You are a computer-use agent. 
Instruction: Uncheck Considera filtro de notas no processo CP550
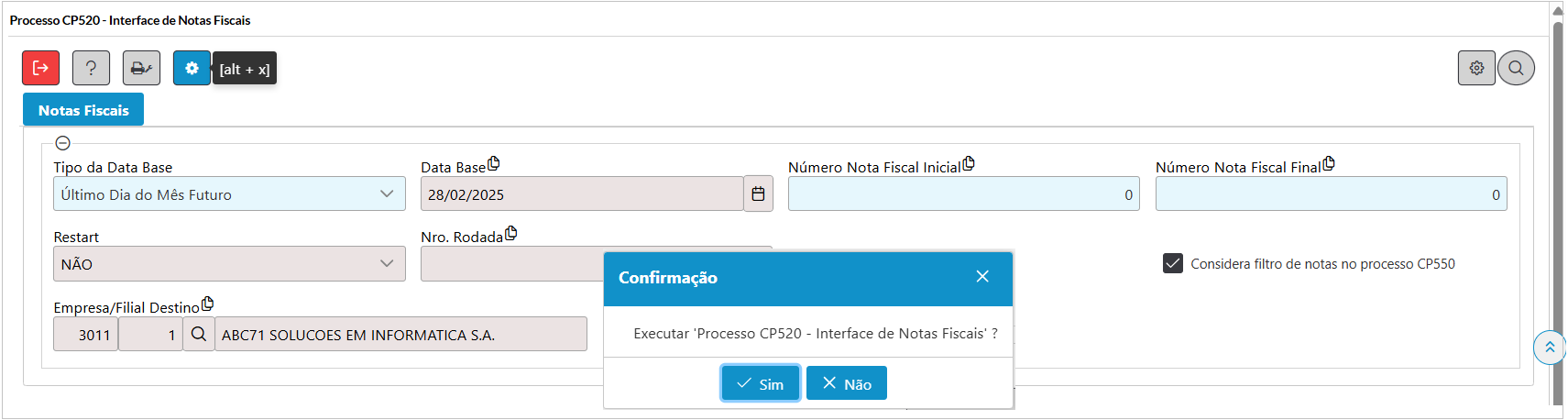[1173, 264]
